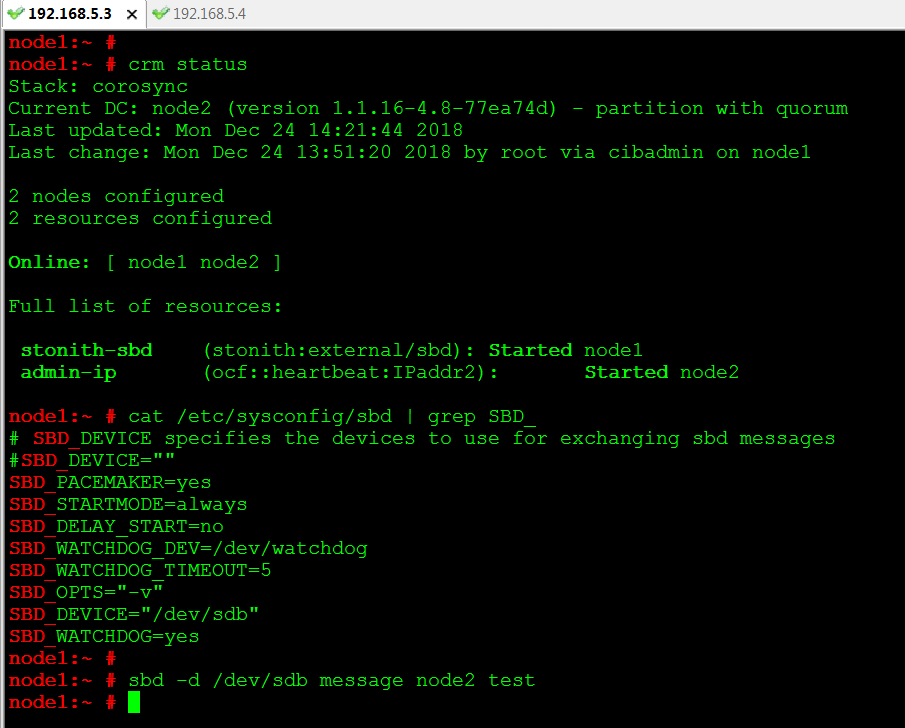Click the 'stonith-sbd' resource name

pyautogui.click(x=86, y=350)
